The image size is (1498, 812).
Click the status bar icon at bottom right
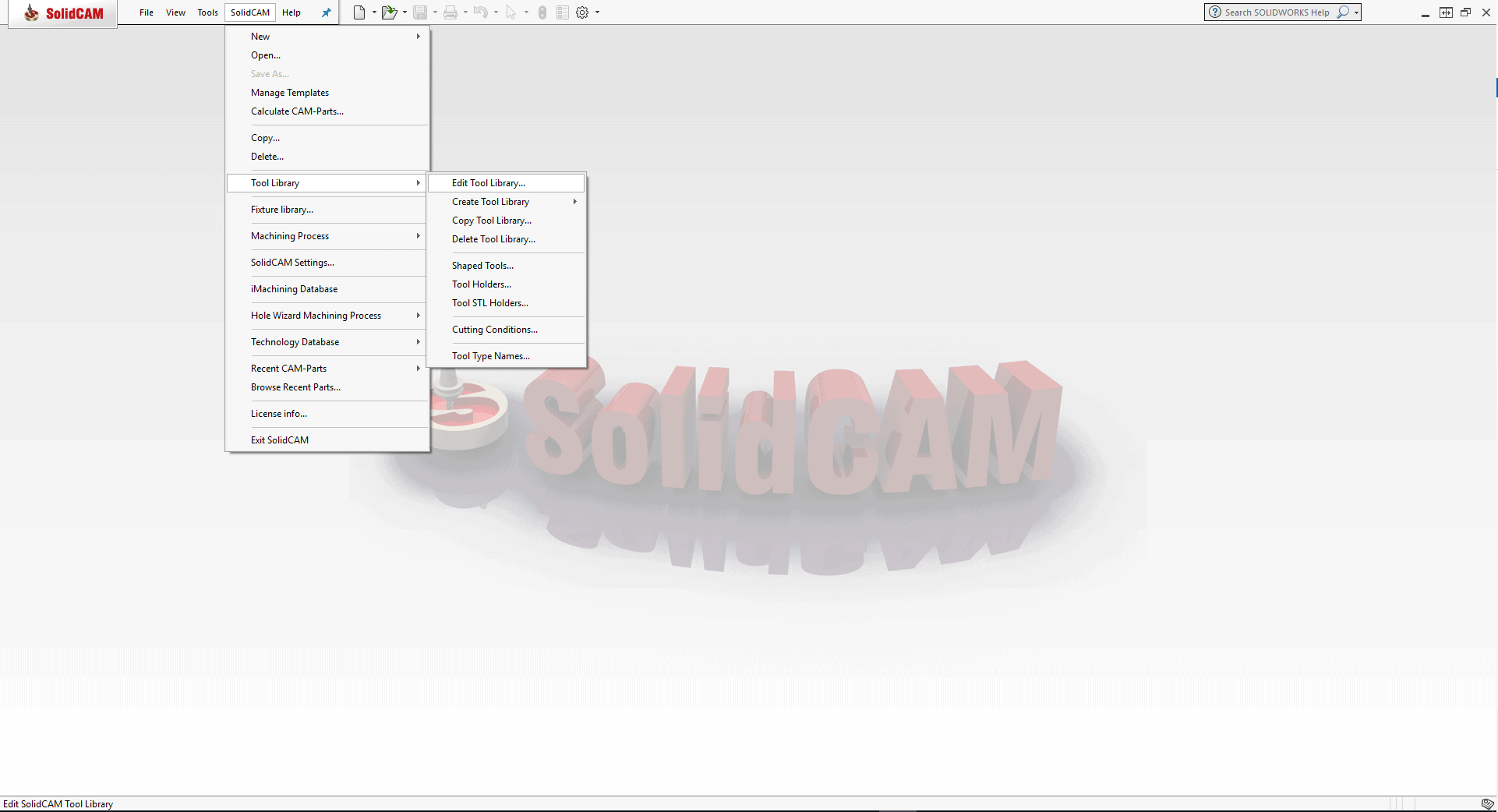[1487, 803]
